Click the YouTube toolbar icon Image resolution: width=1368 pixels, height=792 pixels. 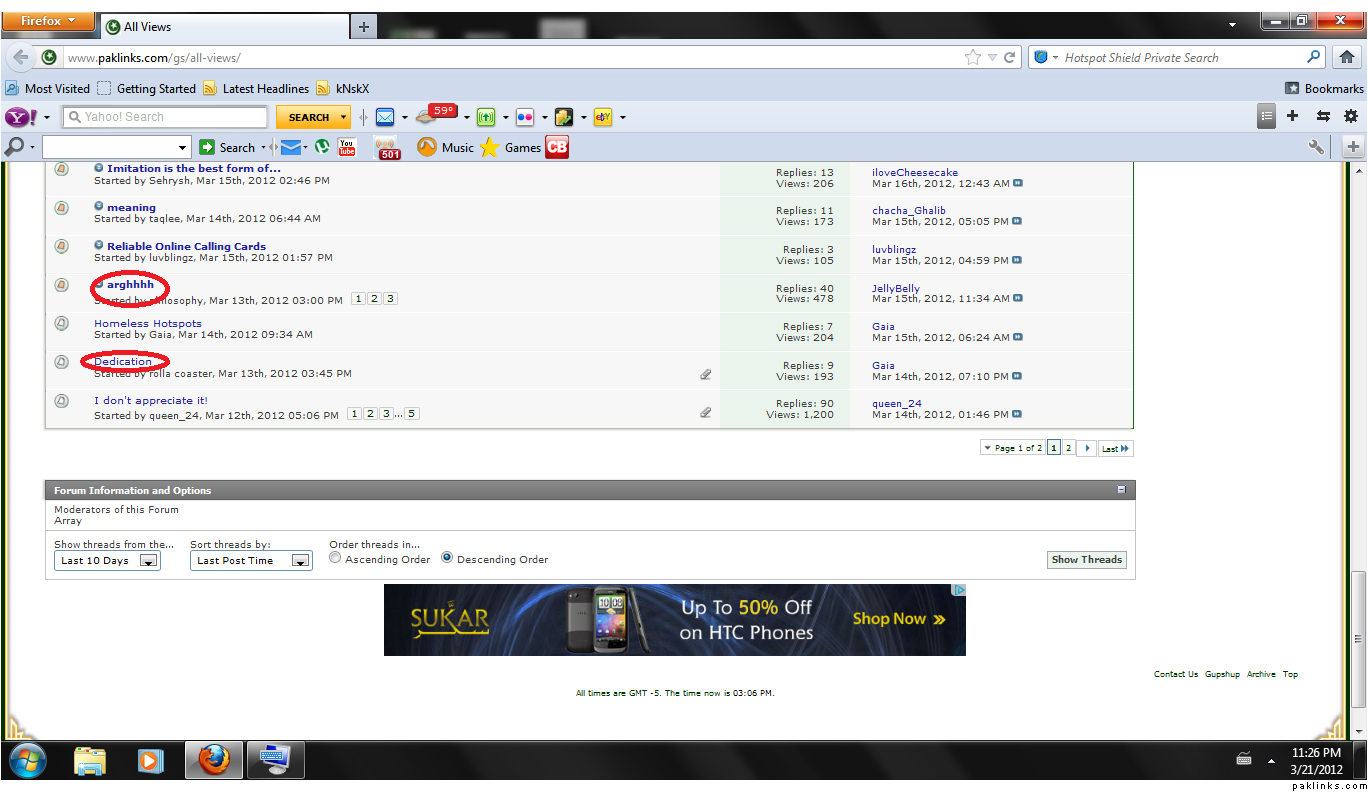tap(347, 147)
